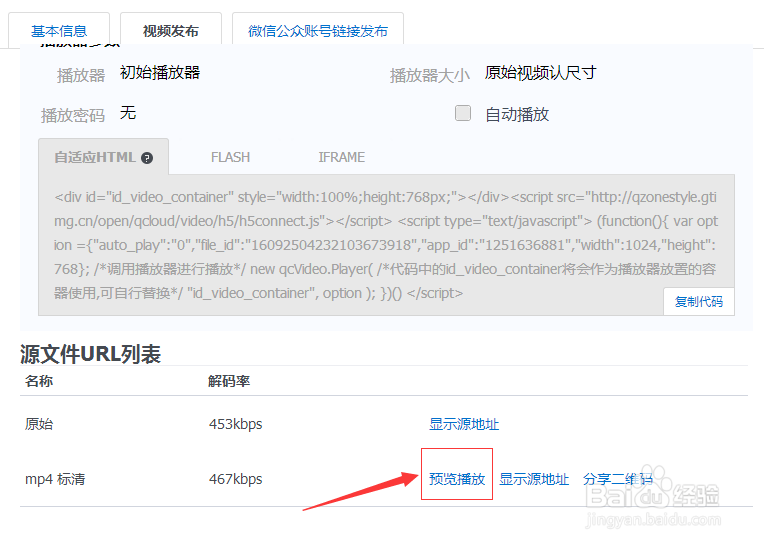Screen dimensions: 764x546
Task: Enable the 自动播放 checkbox
Action: 462,113
